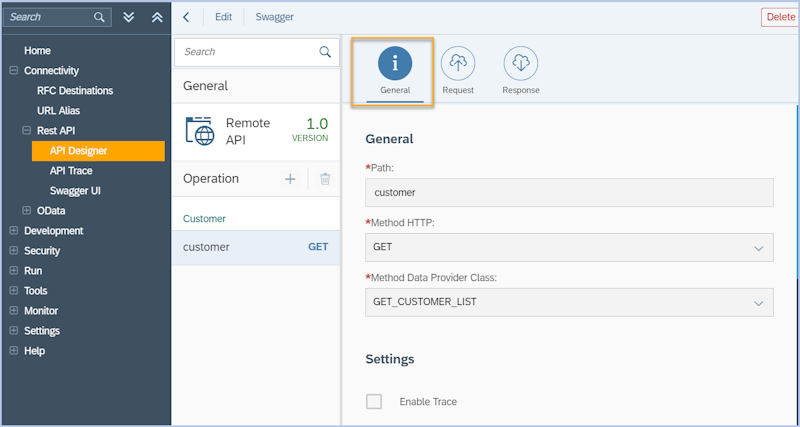Select API Trace in navigation tree
800x427 pixels.
[x=71, y=171]
